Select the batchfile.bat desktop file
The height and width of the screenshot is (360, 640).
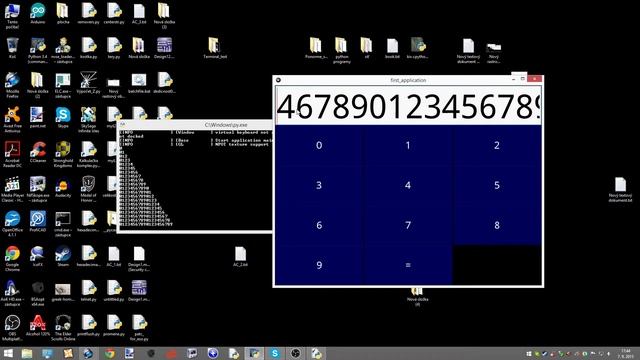click(139, 83)
